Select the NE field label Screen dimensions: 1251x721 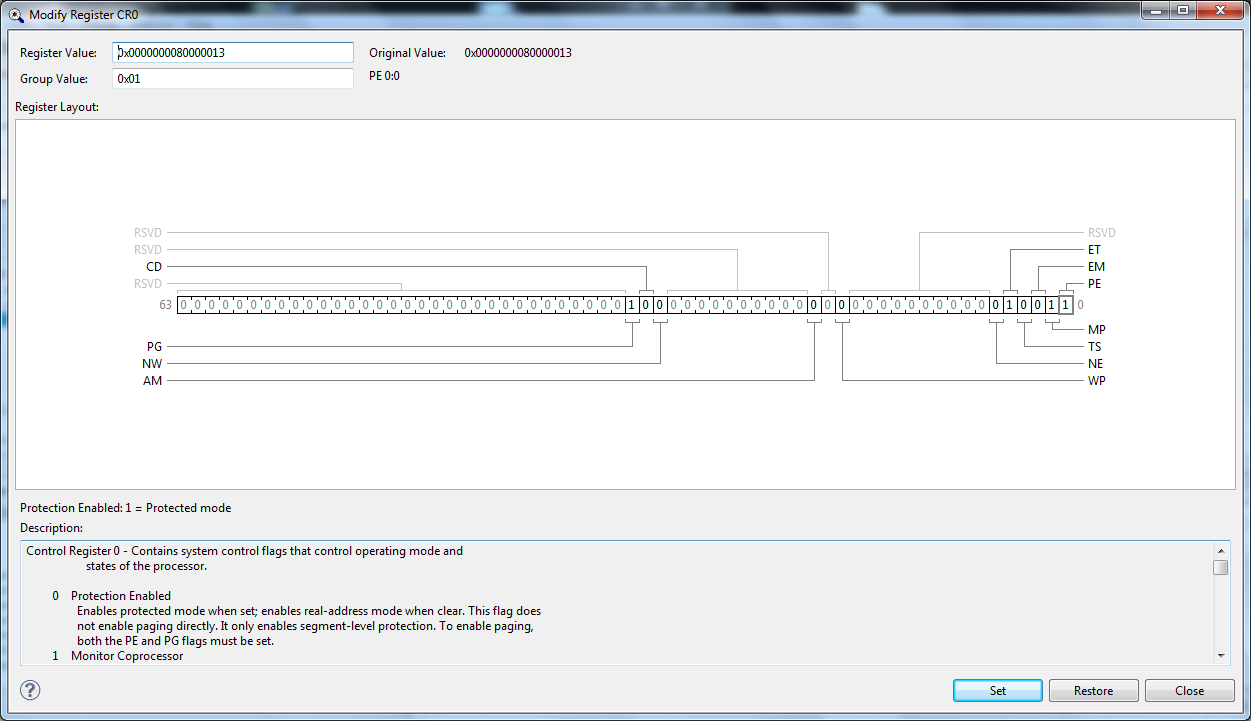(1096, 364)
